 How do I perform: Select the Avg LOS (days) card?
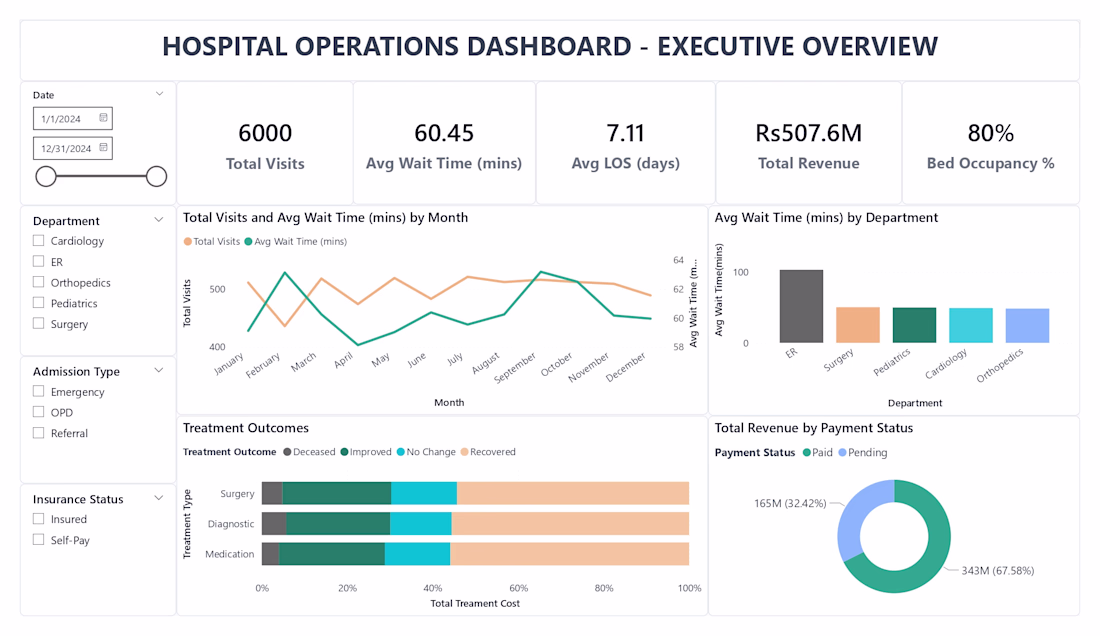pyautogui.click(x=625, y=143)
